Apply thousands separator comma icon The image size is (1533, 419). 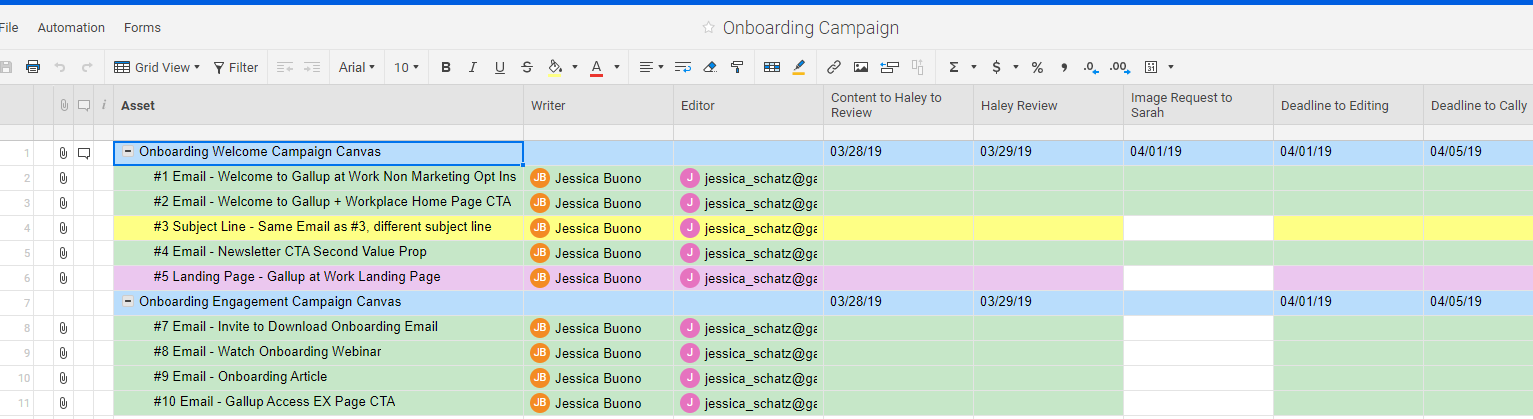click(x=1064, y=67)
